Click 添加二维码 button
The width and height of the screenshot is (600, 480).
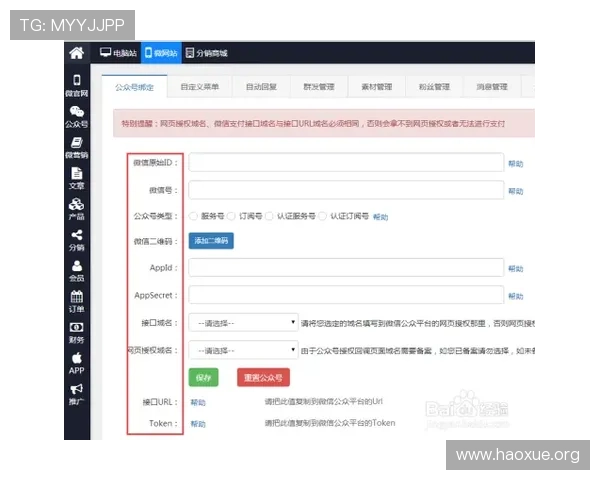[x=211, y=241]
